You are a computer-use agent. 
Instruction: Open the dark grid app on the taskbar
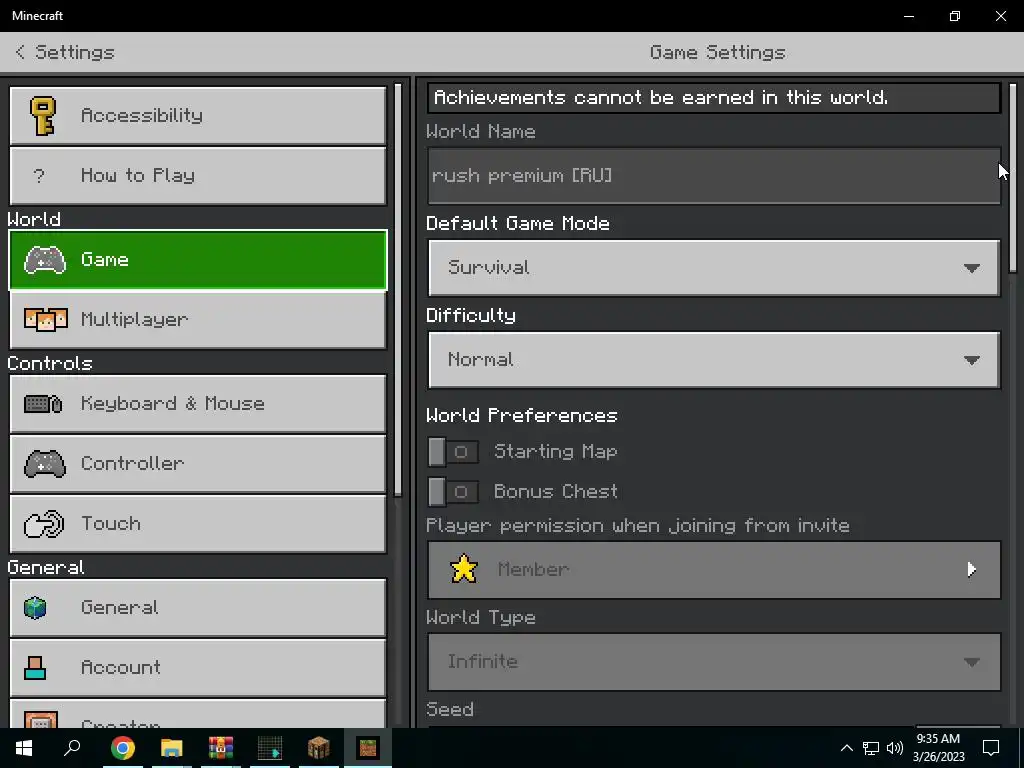click(x=270, y=748)
